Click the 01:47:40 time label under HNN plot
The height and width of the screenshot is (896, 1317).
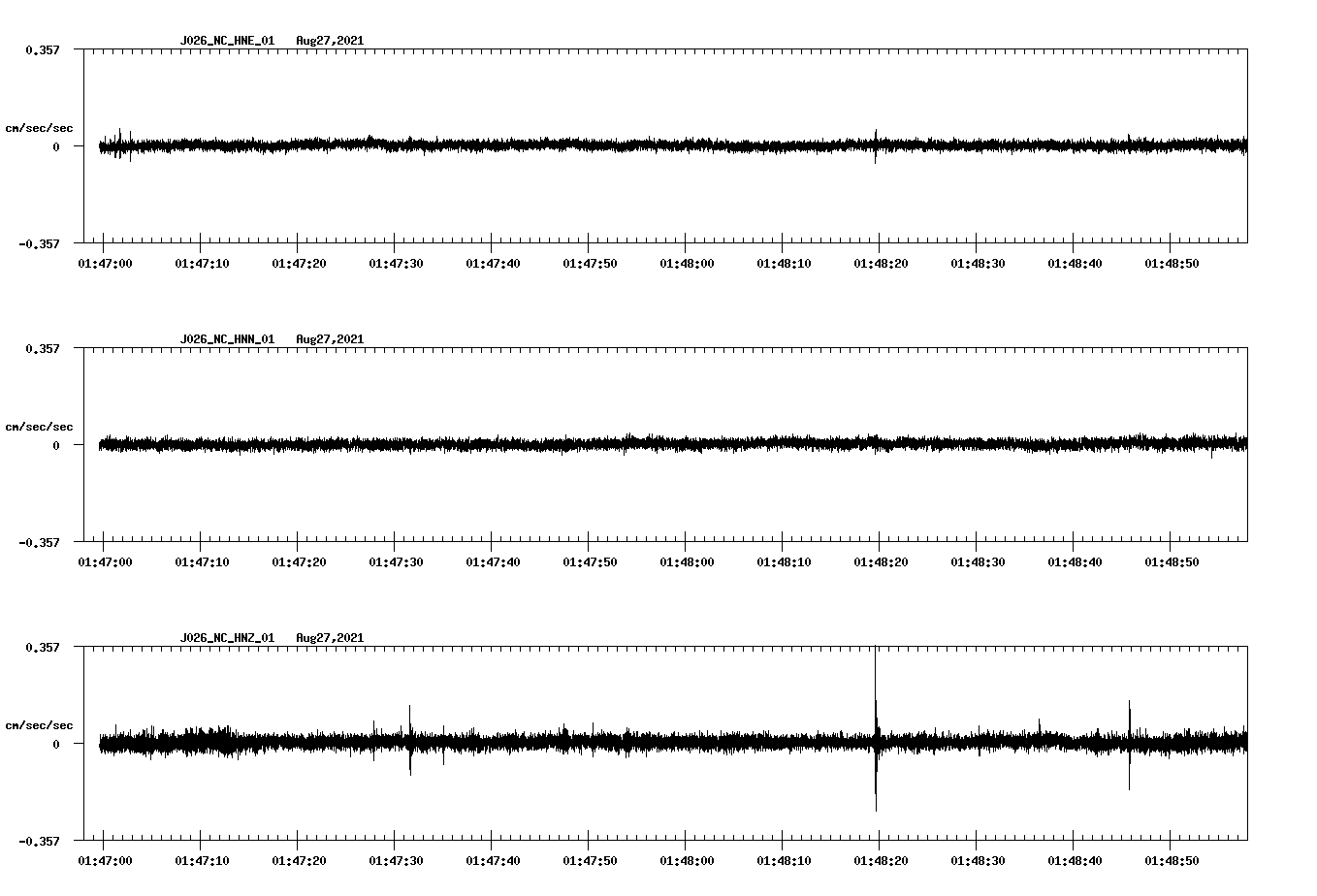(x=493, y=561)
